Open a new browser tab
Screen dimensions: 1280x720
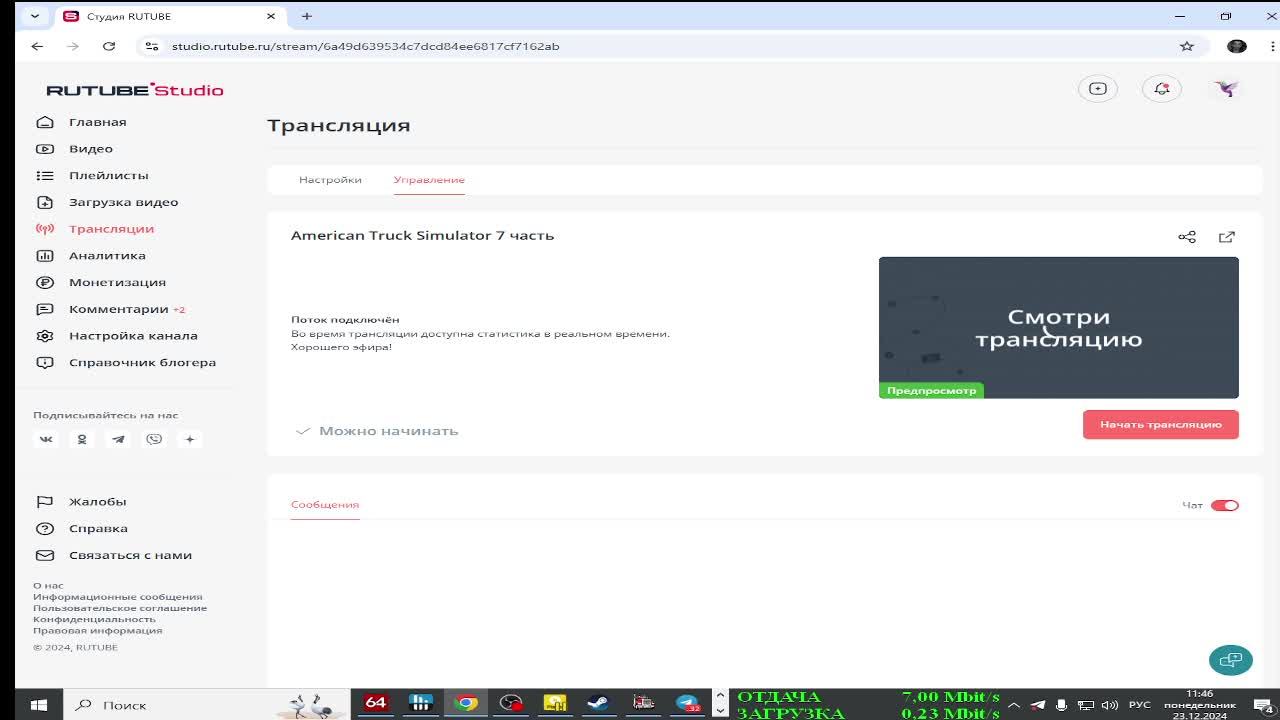tap(307, 16)
